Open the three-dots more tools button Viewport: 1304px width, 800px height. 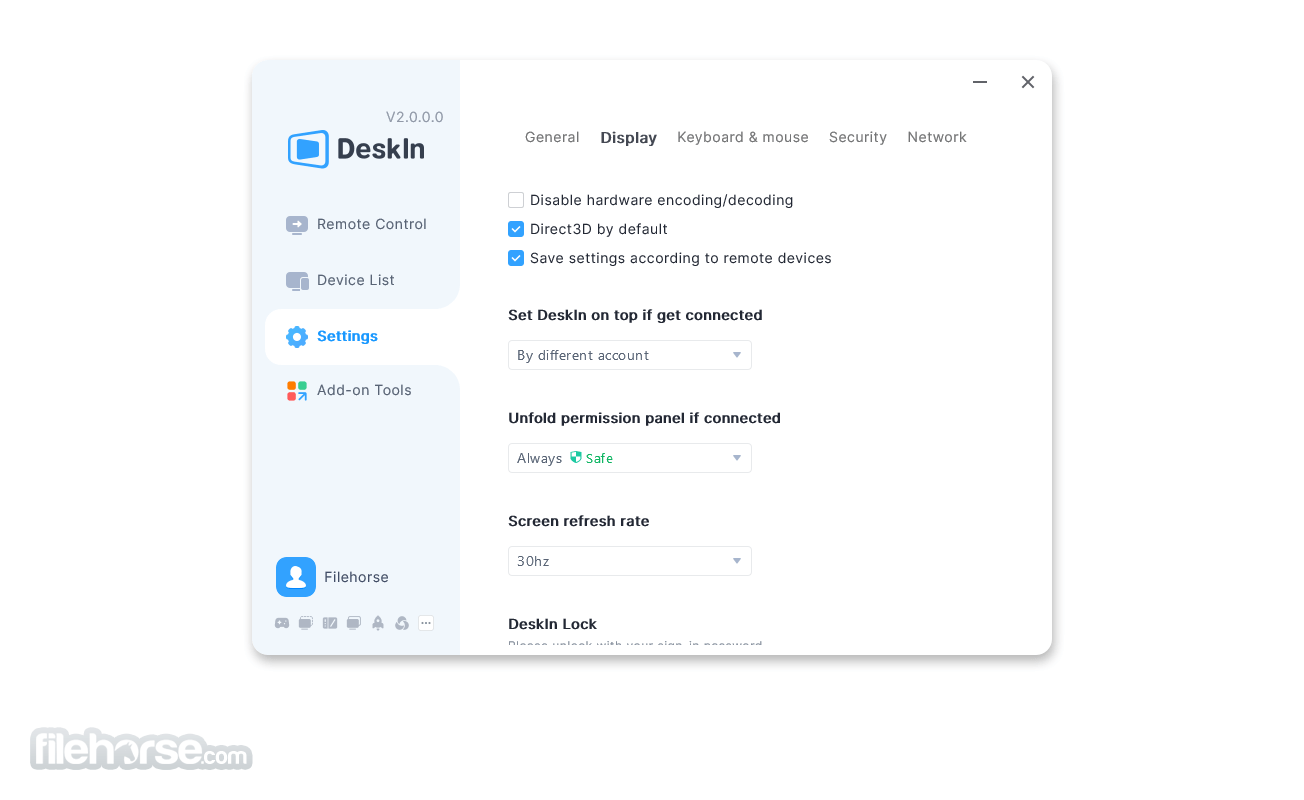tap(426, 623)
